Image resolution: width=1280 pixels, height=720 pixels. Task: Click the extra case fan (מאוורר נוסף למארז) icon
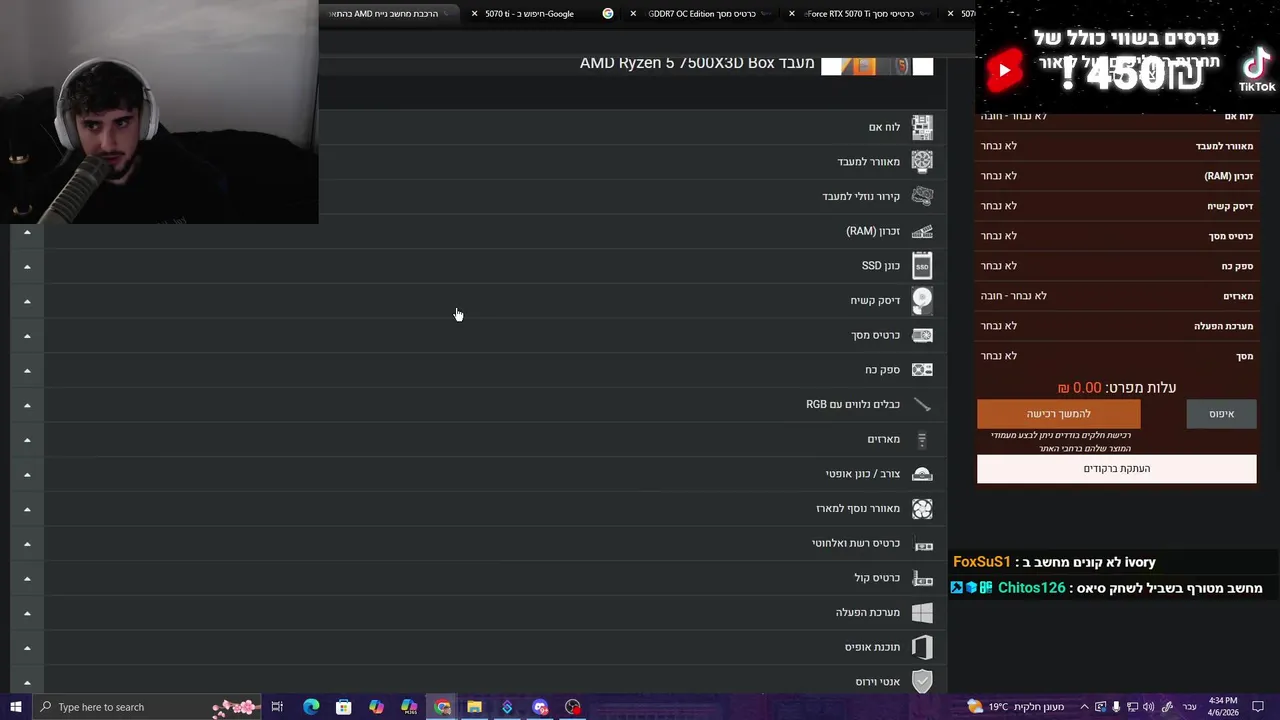click(922, 508)
